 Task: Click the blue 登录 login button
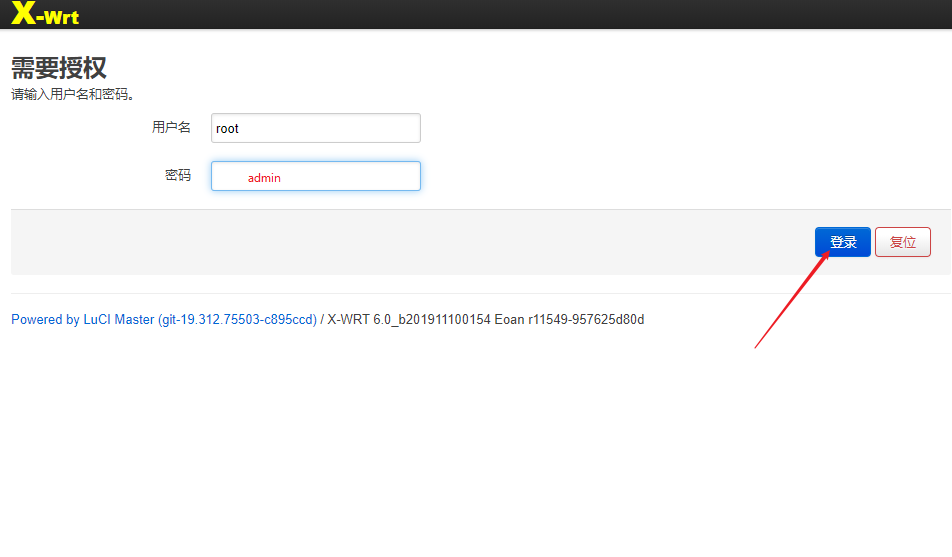pos(843,242)
